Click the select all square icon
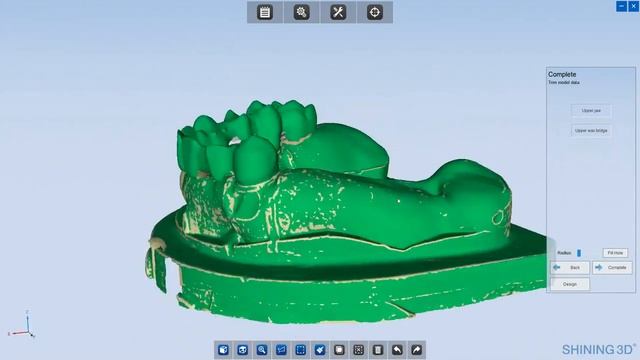 pos(339,350)
